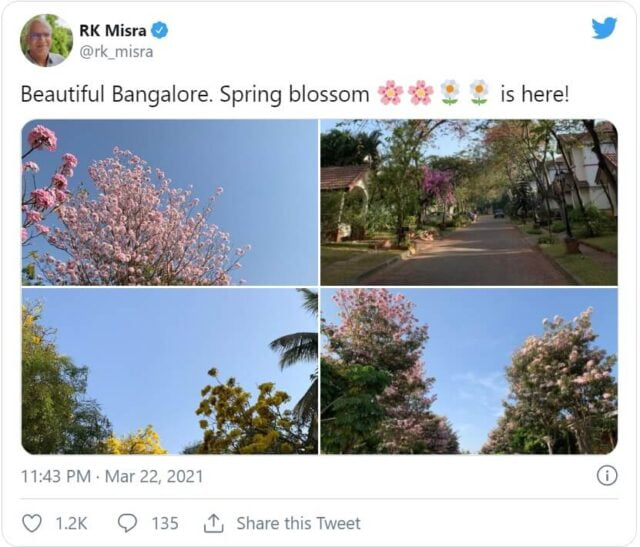Viewport: 640px width, 547px height.
Task: Like the tweet with the heart icon
Action: tap(33, 523)
